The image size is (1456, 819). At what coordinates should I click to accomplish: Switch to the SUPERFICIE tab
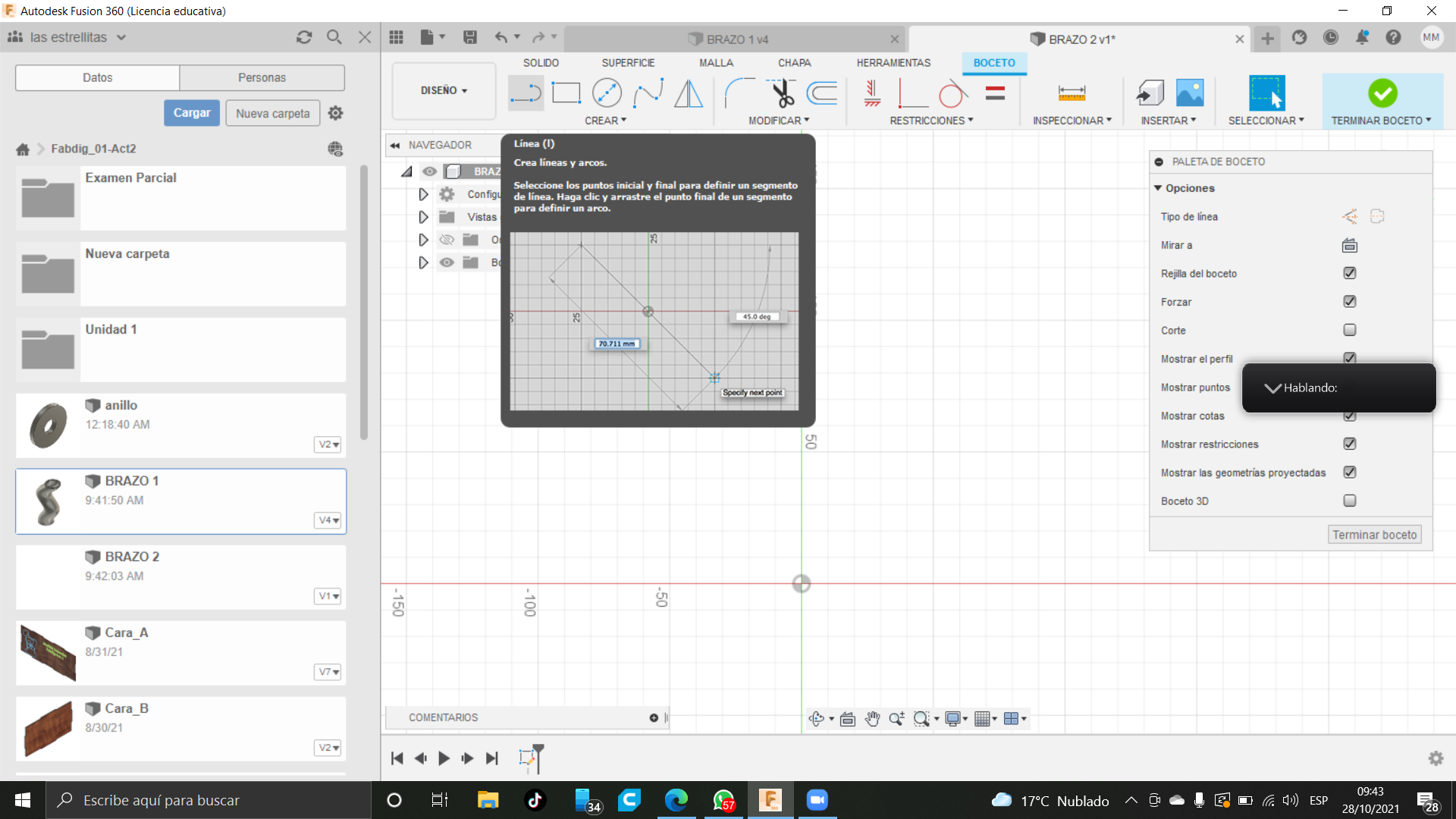[x=628, y=63]
